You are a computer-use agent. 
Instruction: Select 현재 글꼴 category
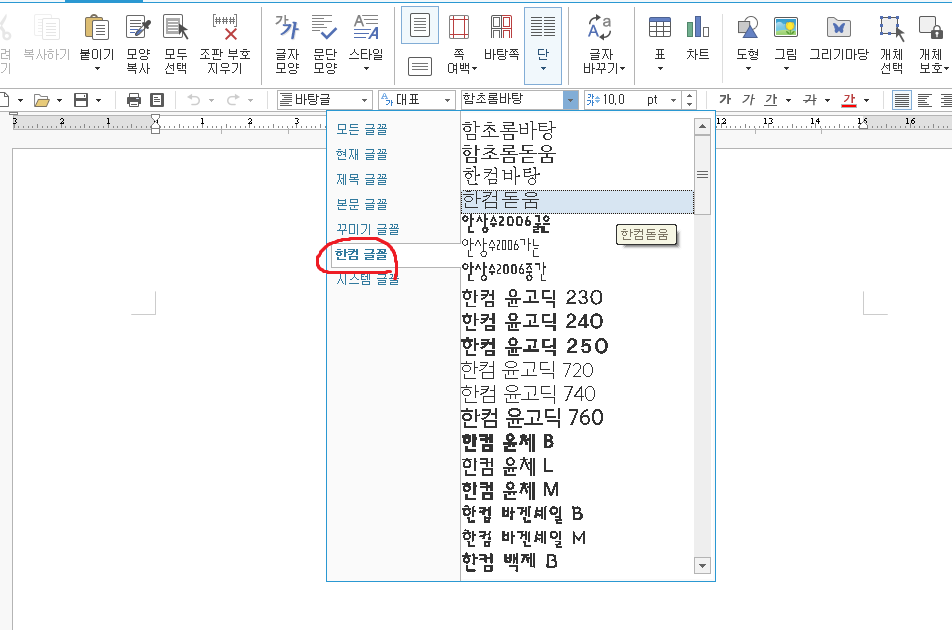point(362,154)
